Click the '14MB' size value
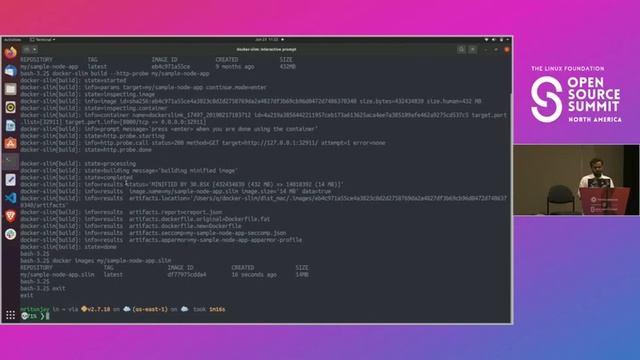The image size is (640, 360). (x=302, y=275)
